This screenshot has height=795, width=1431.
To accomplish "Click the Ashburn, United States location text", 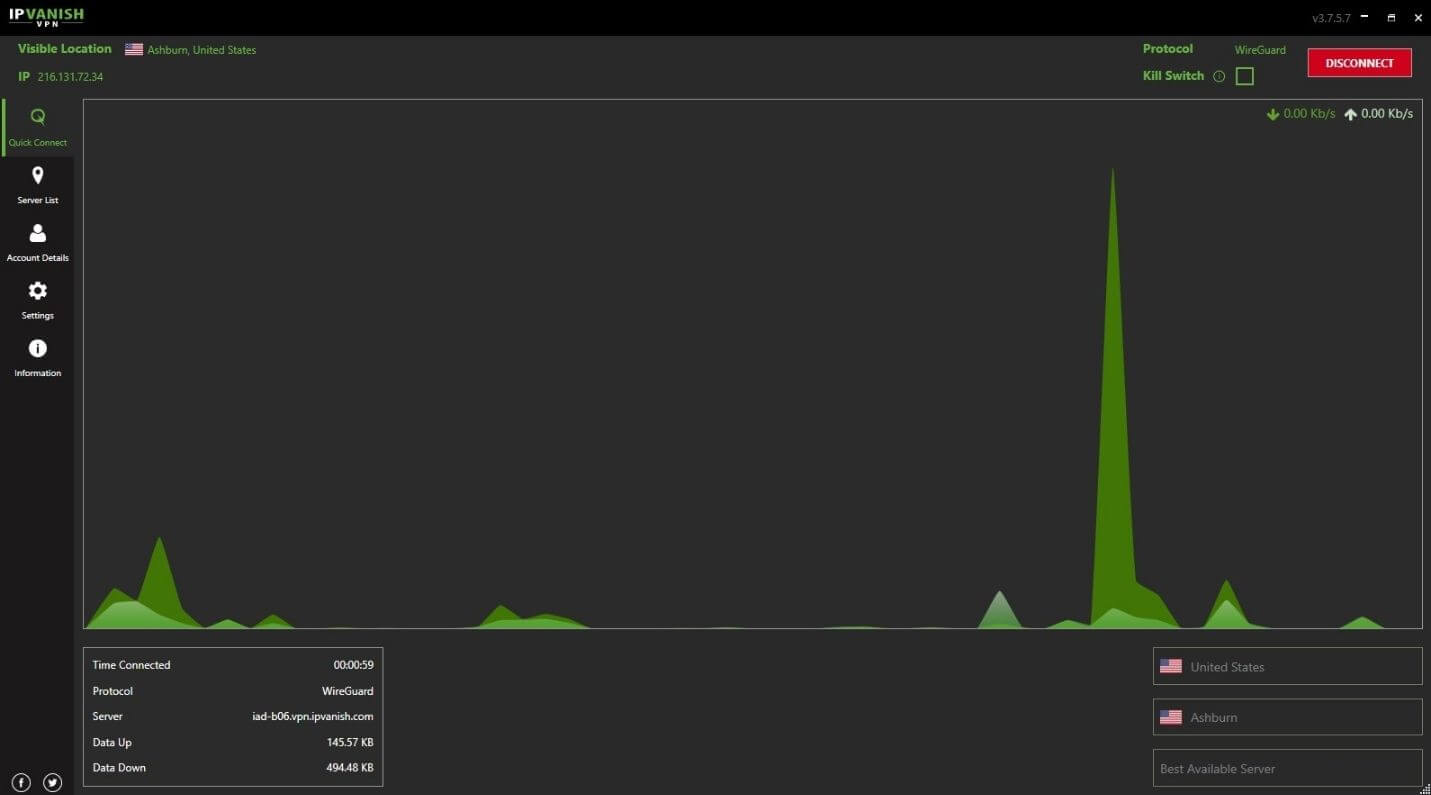I will [x=202, y=50].
